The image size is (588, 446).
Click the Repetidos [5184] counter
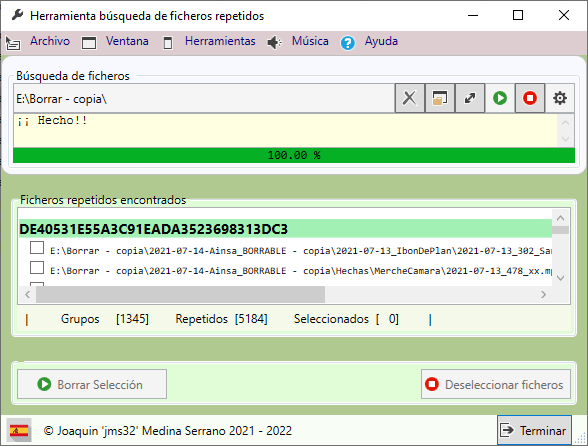pos(221,319)
